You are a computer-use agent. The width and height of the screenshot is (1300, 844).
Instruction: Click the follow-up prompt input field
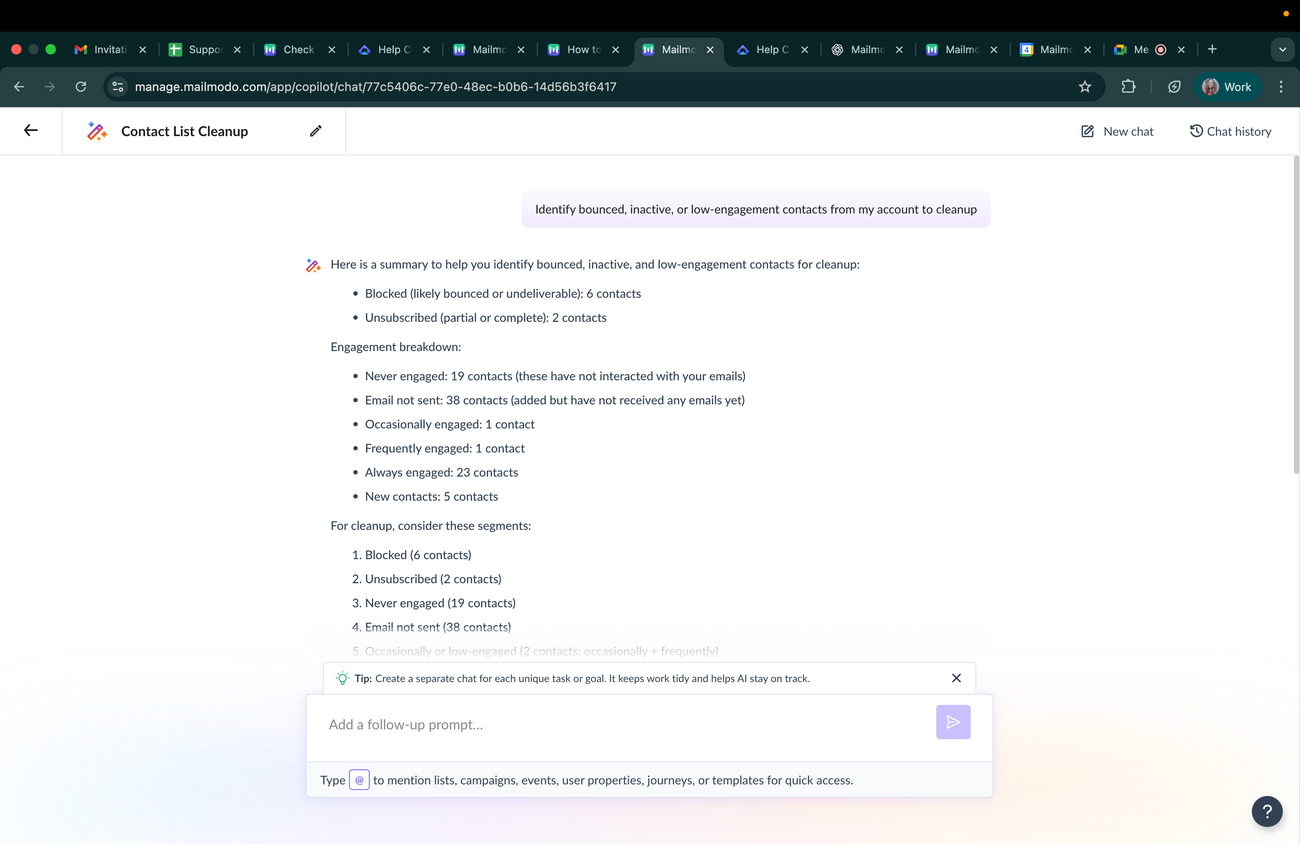[620, 724]
